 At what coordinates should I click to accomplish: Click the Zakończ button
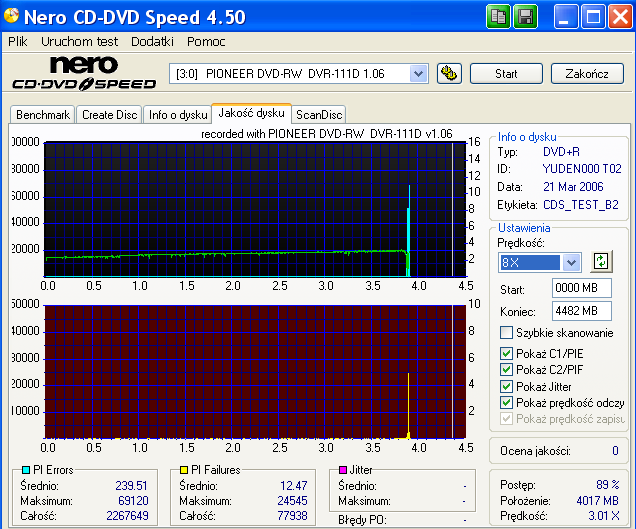tap(587, 74)
